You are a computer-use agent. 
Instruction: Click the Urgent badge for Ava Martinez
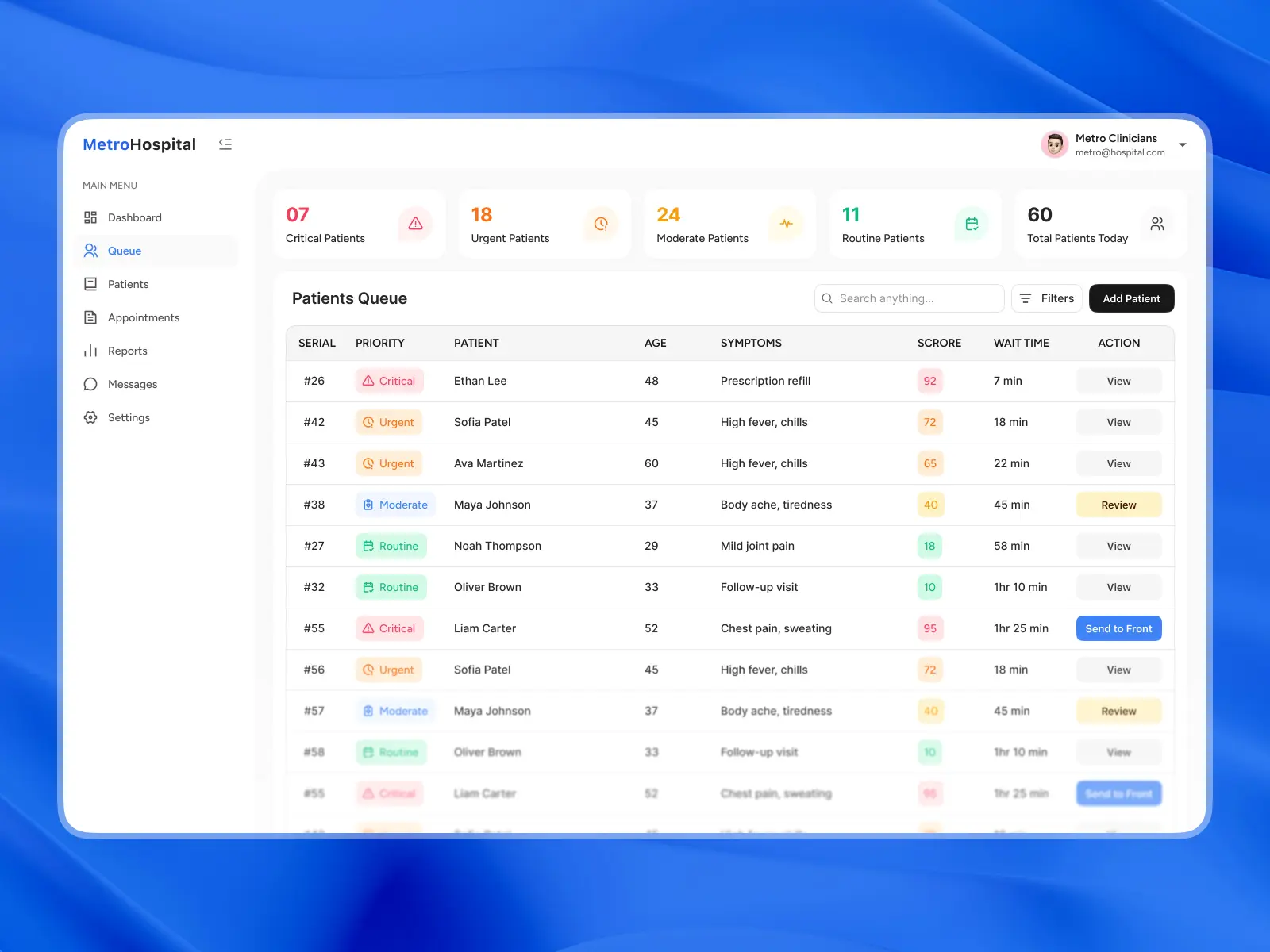pos(389,463)
